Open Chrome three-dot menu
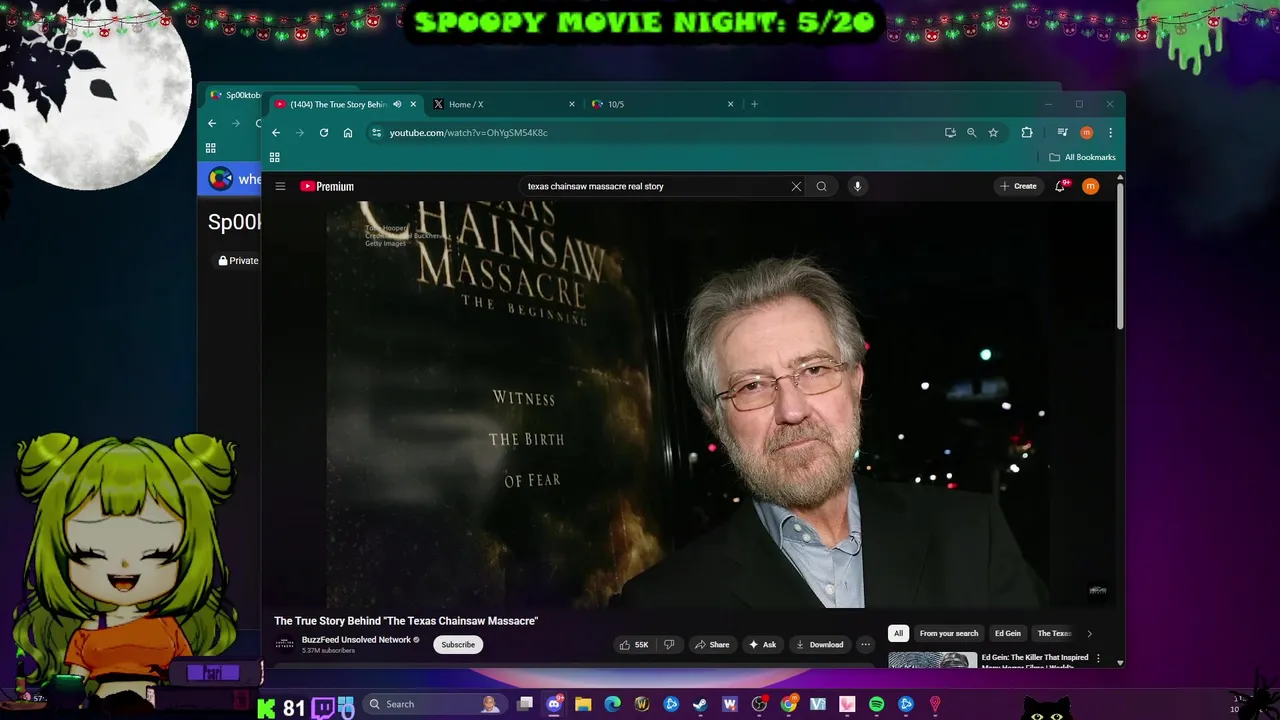This screenshot has width=1280, height=720. coord(1110,132)
